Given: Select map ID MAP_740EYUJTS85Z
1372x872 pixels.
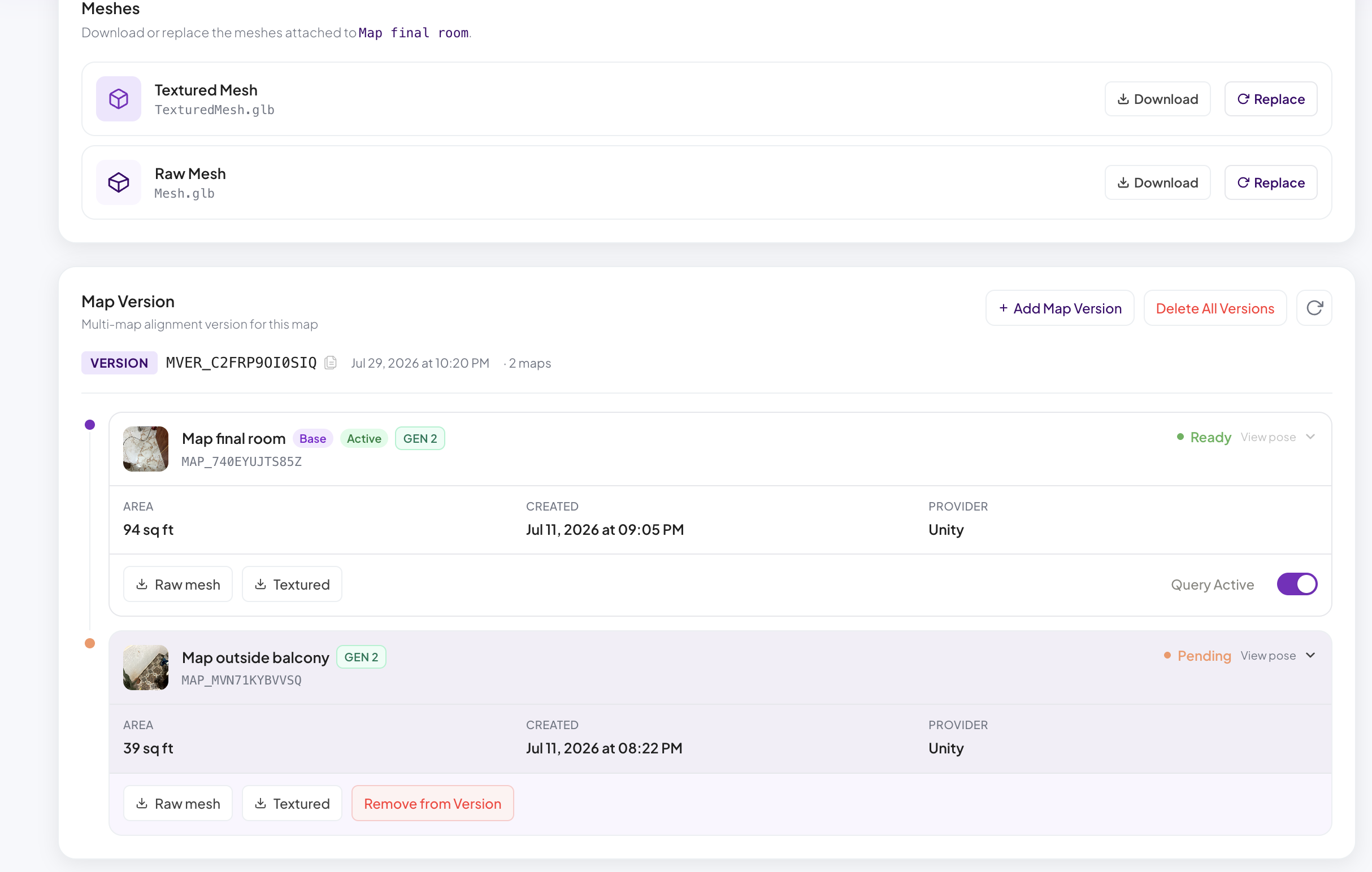Looking at the screenshot, I should pos(242,461).
